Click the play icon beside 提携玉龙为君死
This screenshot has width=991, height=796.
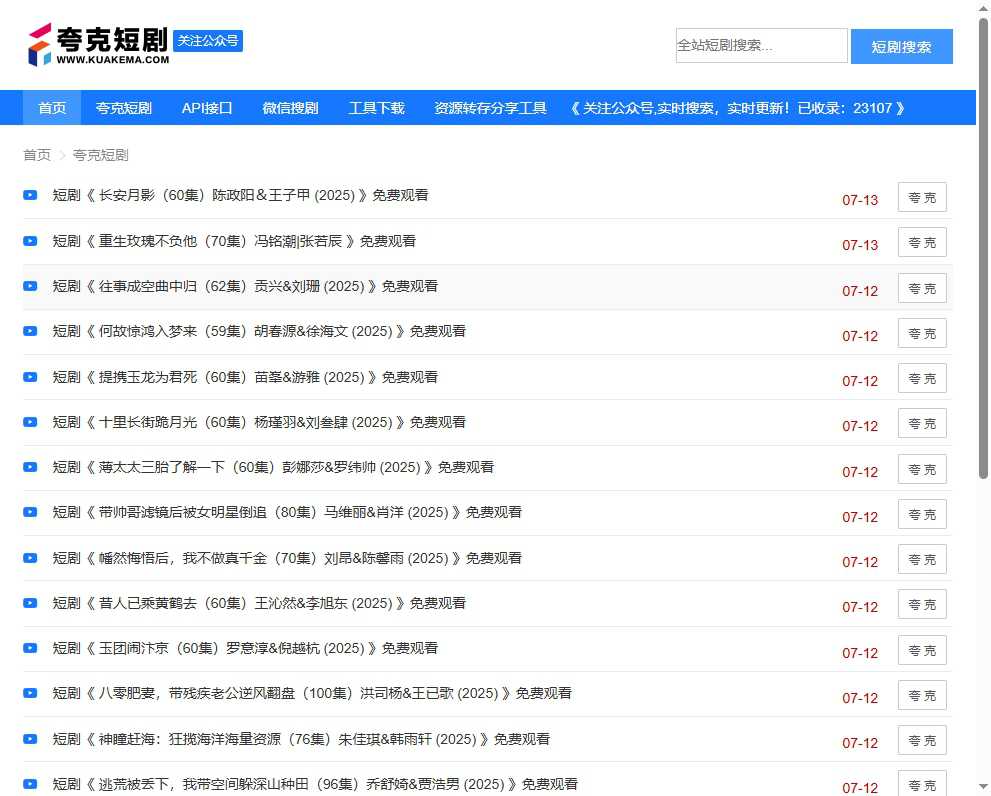coord(29,376)
